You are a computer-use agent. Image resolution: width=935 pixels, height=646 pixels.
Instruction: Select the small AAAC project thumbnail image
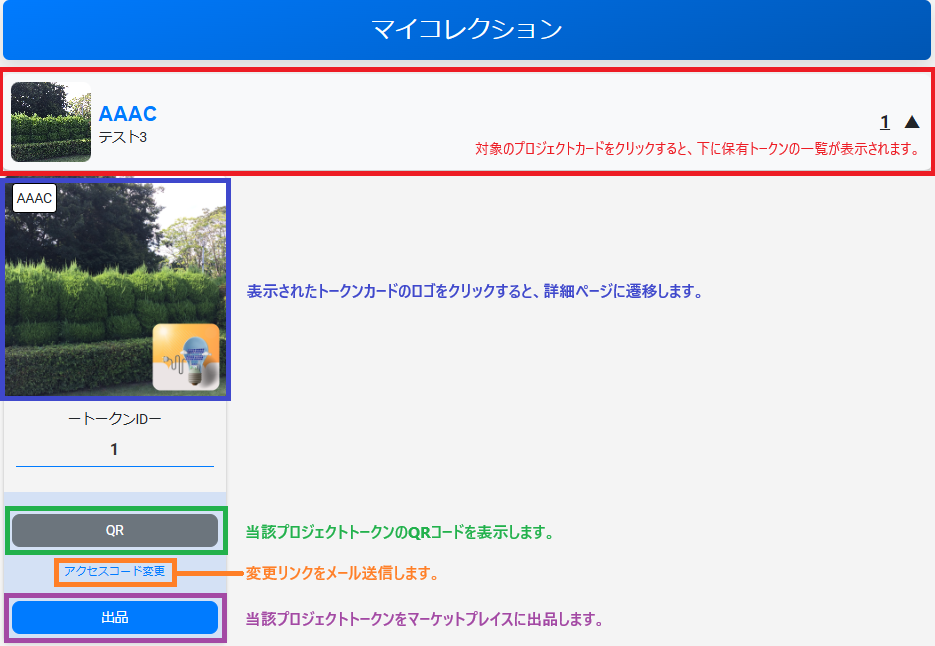coord(50,122)
